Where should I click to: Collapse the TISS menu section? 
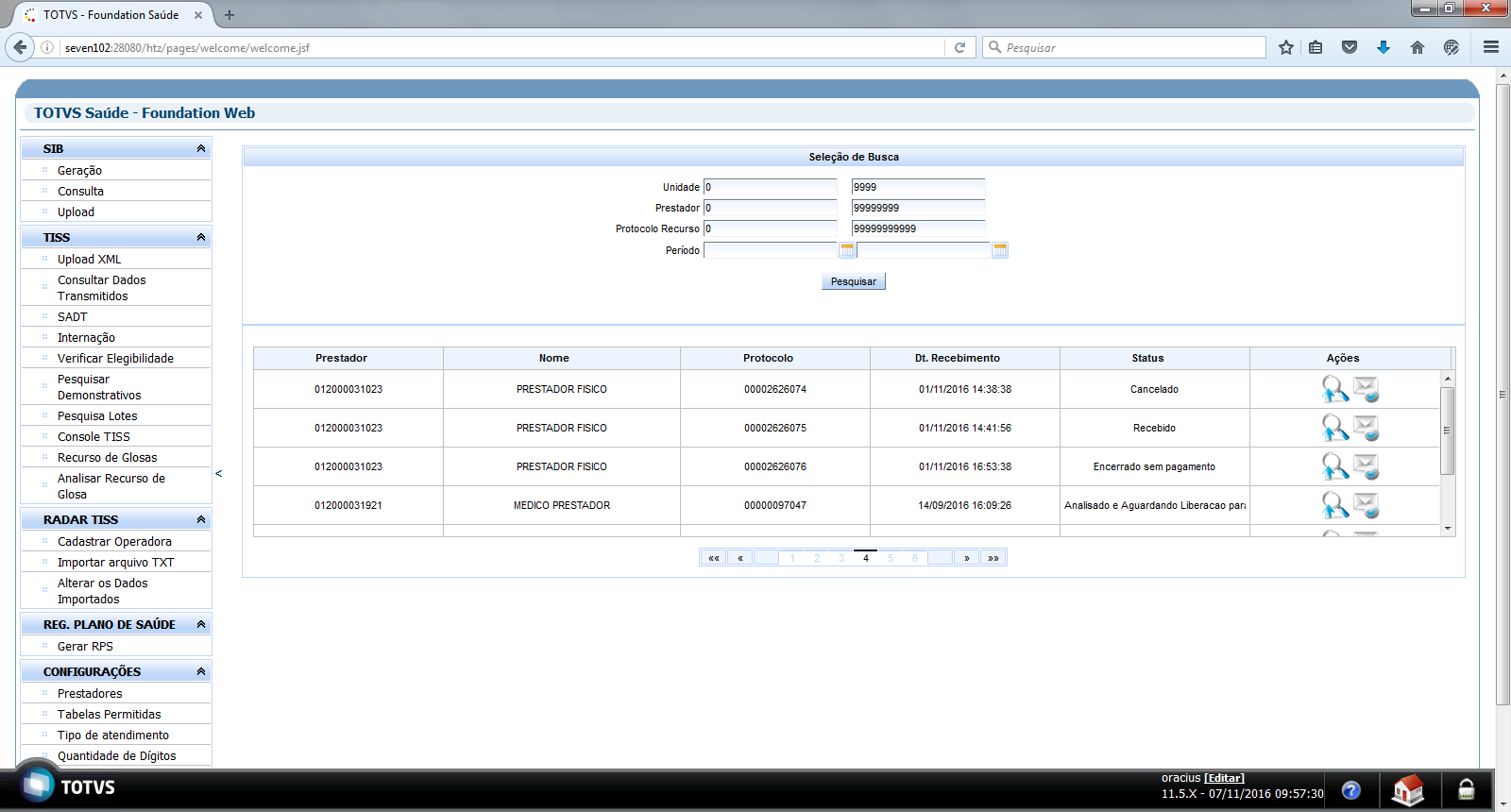pyautogui.click(x=201, y=237)
